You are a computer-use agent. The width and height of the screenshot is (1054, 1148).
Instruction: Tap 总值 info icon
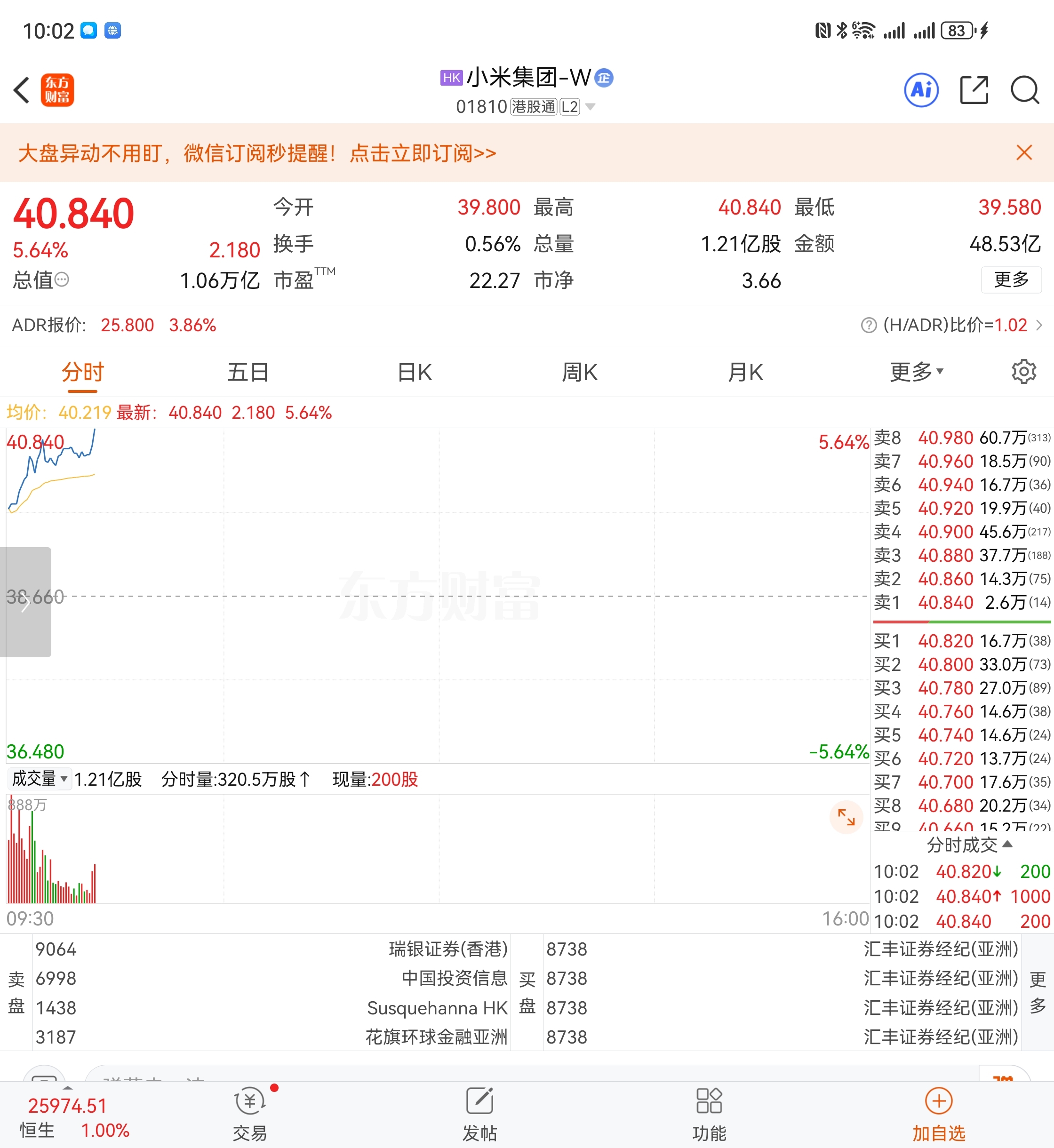coord(62,280)
